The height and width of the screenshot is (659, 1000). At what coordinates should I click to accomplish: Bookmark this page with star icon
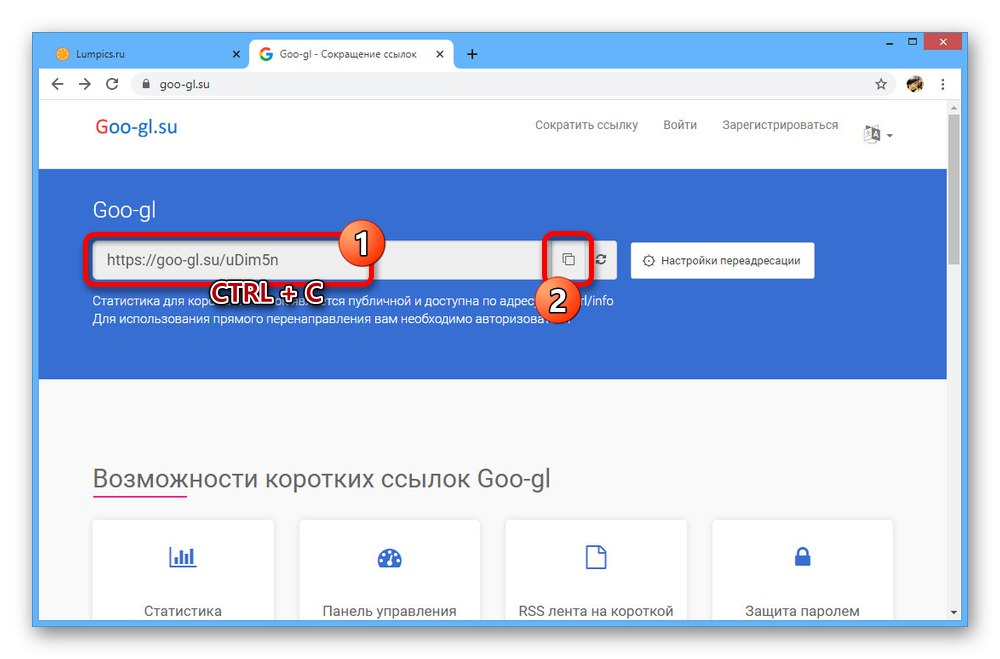coord(881,84)
